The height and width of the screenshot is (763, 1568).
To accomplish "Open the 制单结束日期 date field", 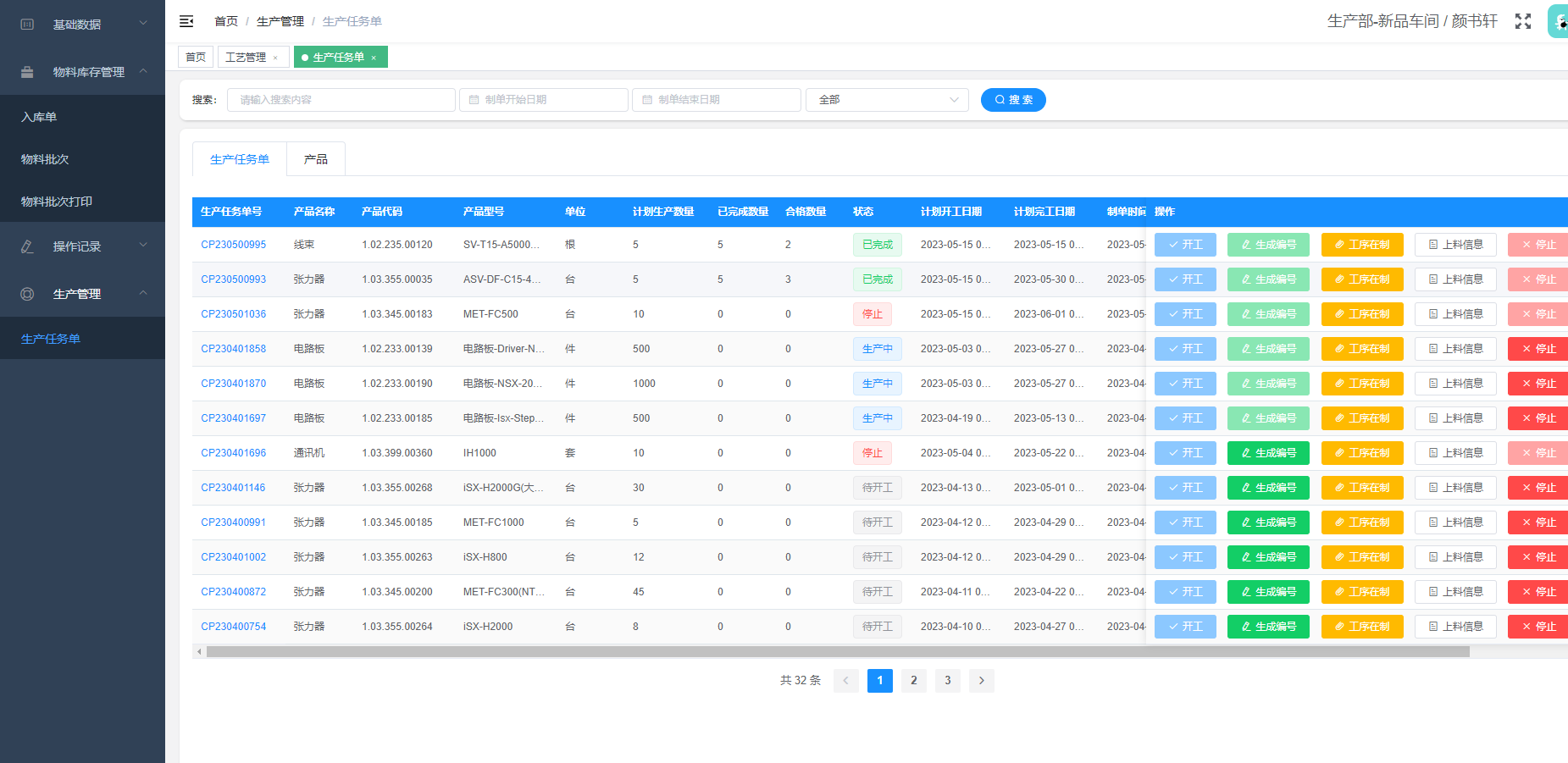I will pos(717,100).
